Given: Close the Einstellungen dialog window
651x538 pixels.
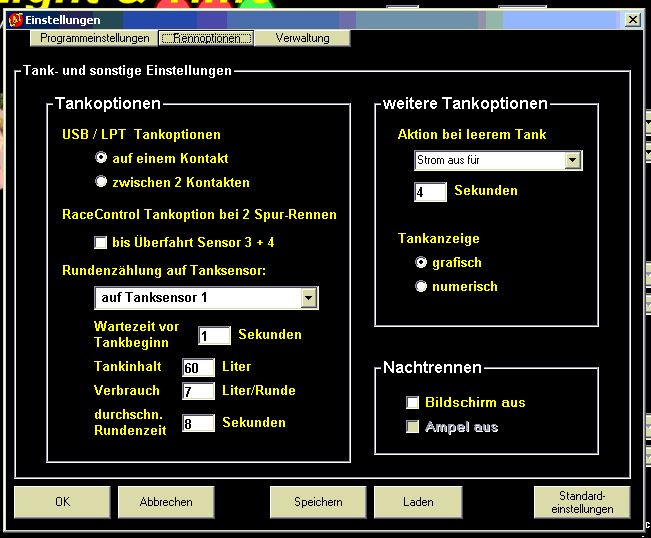Looking at the screenshot, I should coord(632,19).
